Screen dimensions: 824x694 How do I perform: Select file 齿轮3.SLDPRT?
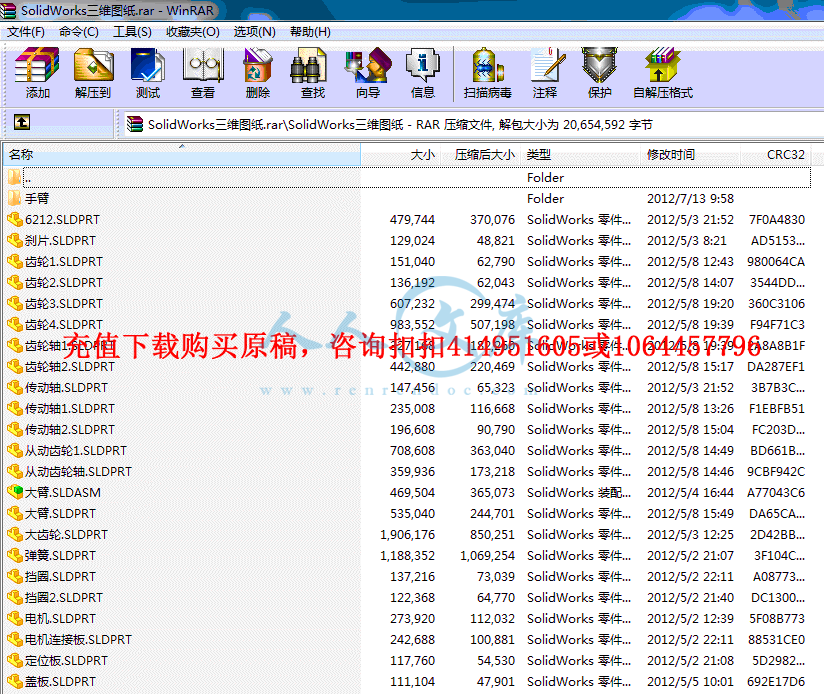(x=64, y=304)
